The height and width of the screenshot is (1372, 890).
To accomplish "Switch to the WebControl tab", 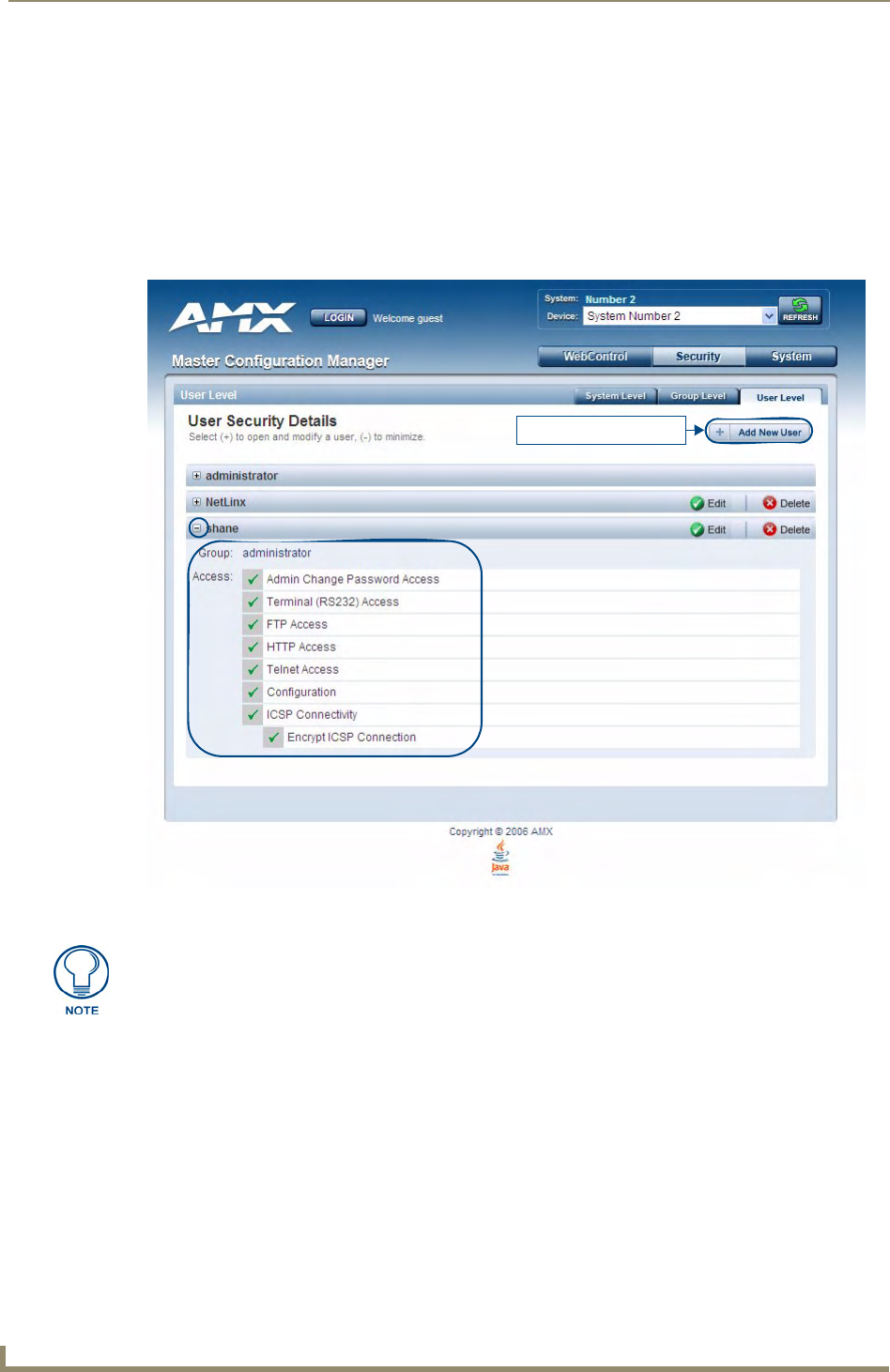I will tap(595, 357).
